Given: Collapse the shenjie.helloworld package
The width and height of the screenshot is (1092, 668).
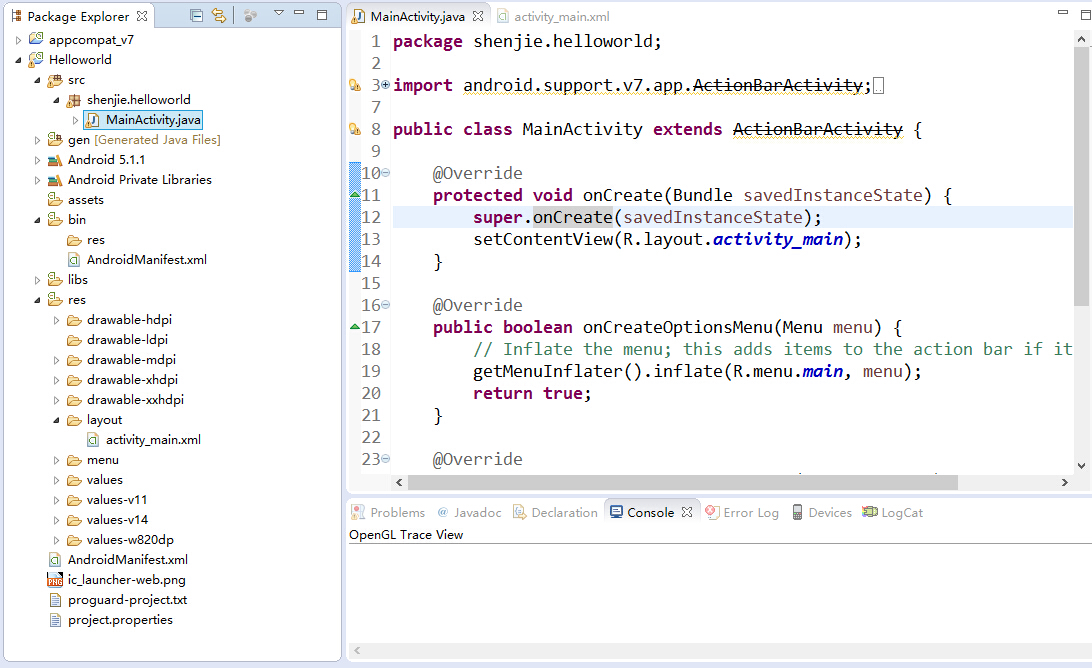Looking at the screenshot, I should (56, 100).
